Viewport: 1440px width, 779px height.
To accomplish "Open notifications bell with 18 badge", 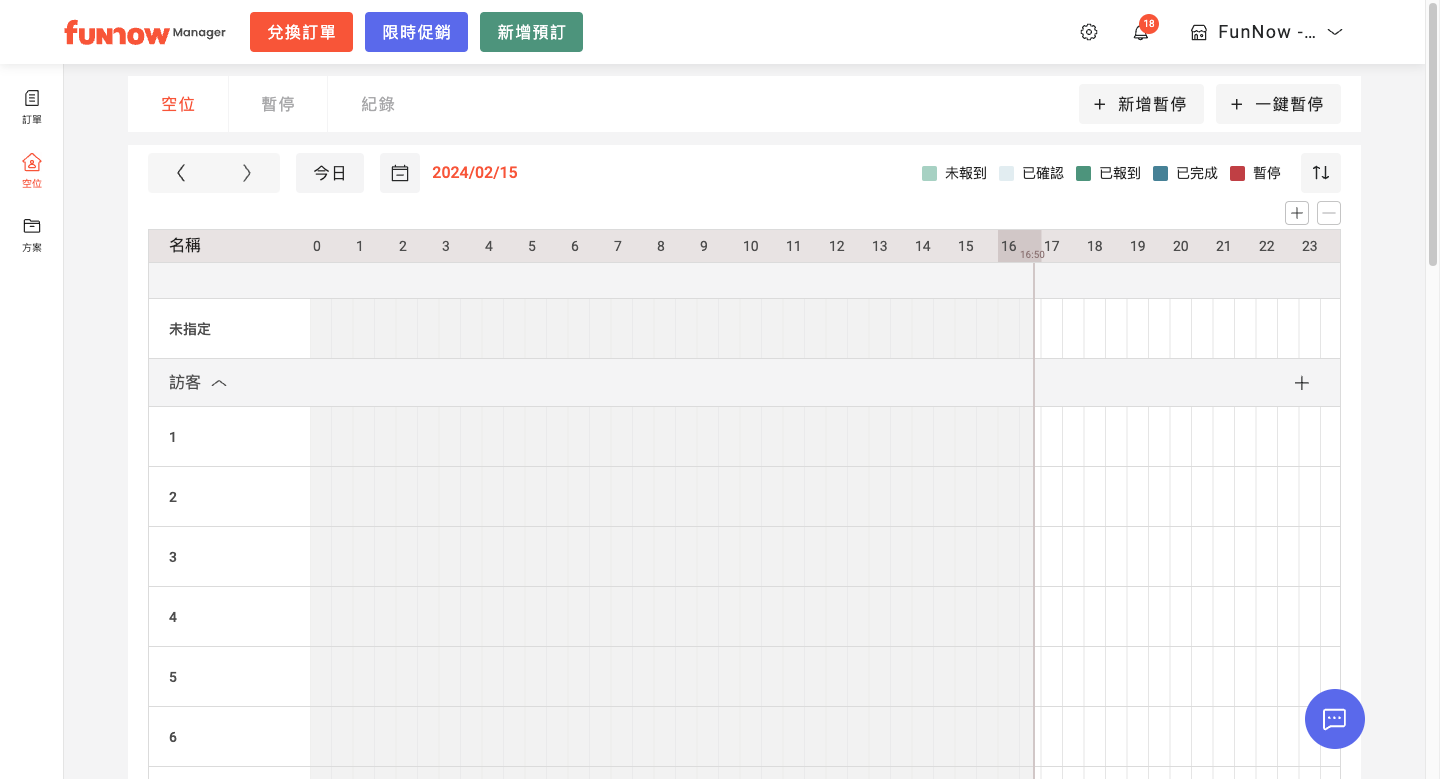I will pos(1142,31).
